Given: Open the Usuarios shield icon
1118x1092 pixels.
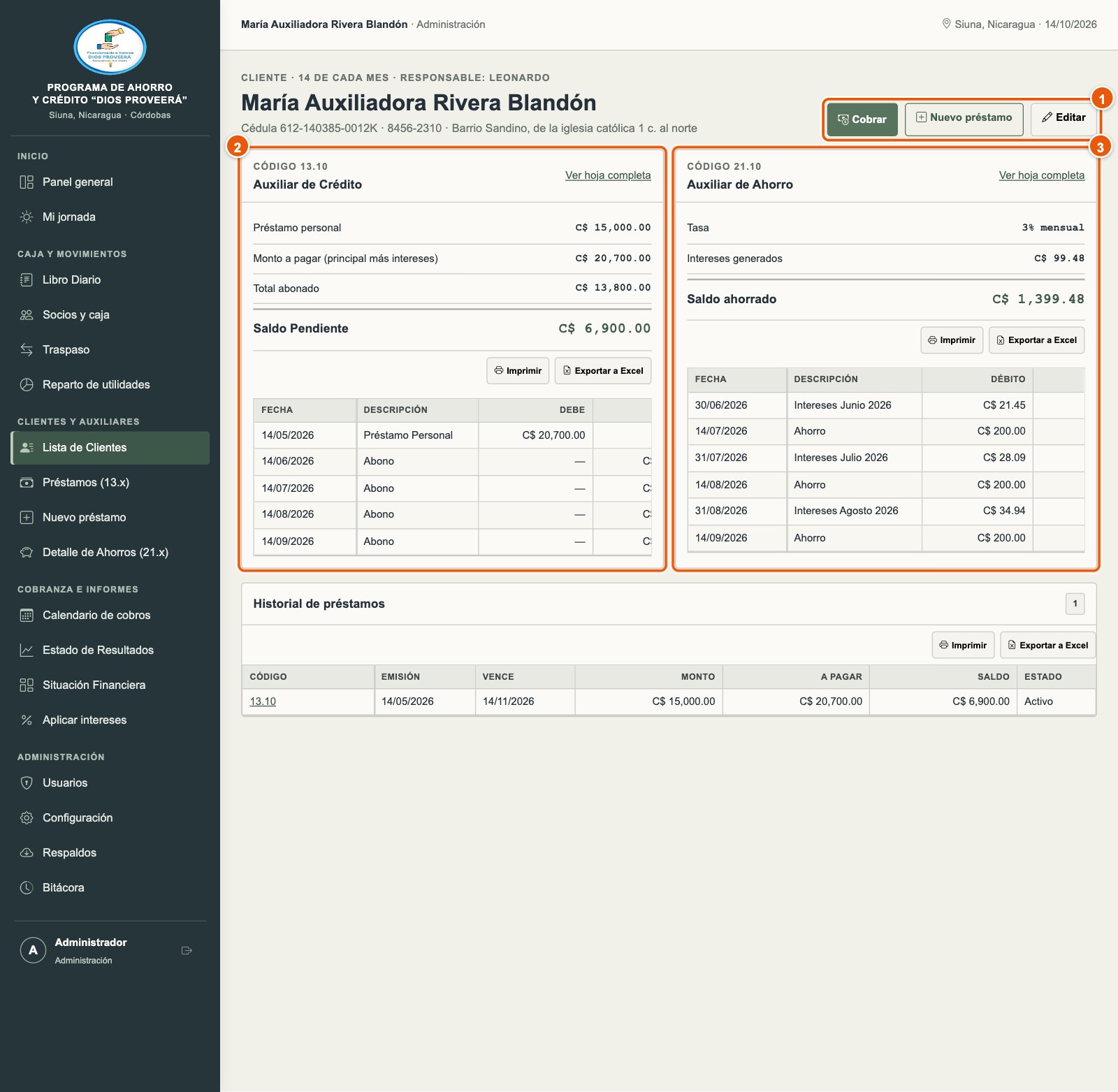Looking at the screenshot, I should point(27,782).
